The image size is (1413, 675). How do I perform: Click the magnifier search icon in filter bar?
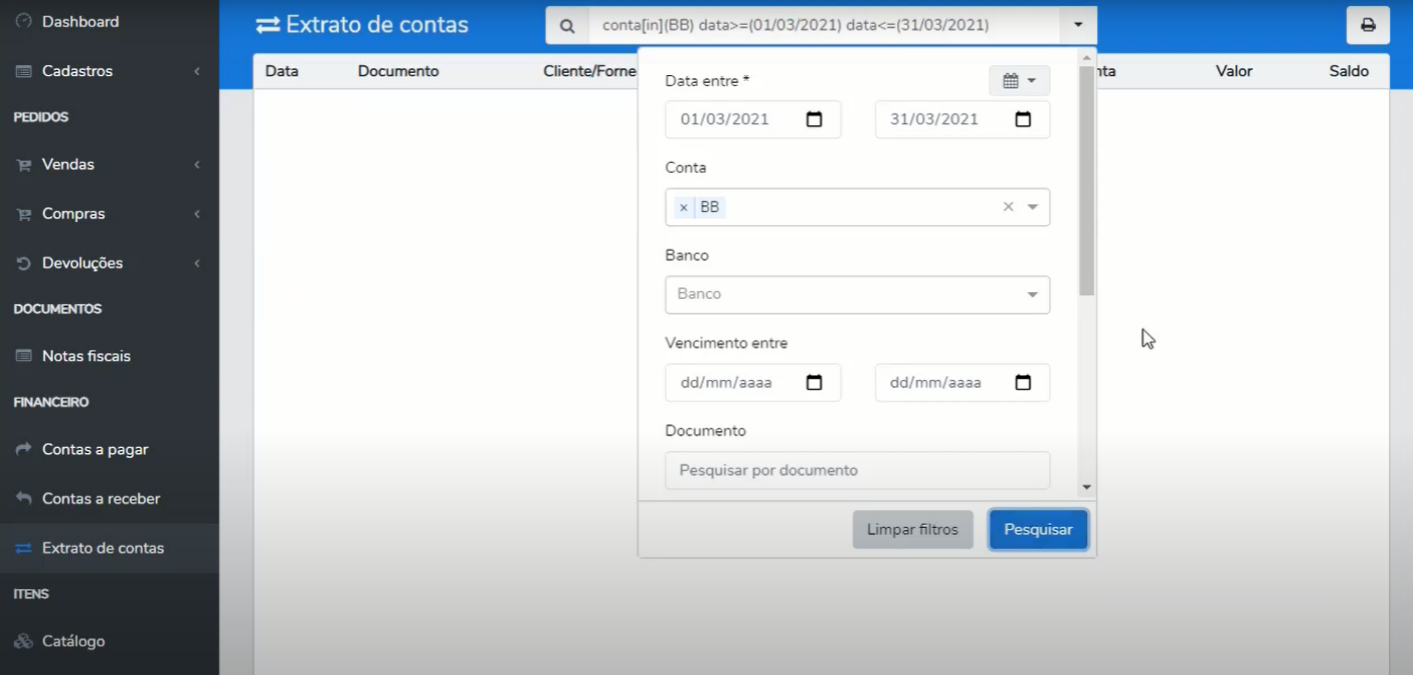coord(567,26)
